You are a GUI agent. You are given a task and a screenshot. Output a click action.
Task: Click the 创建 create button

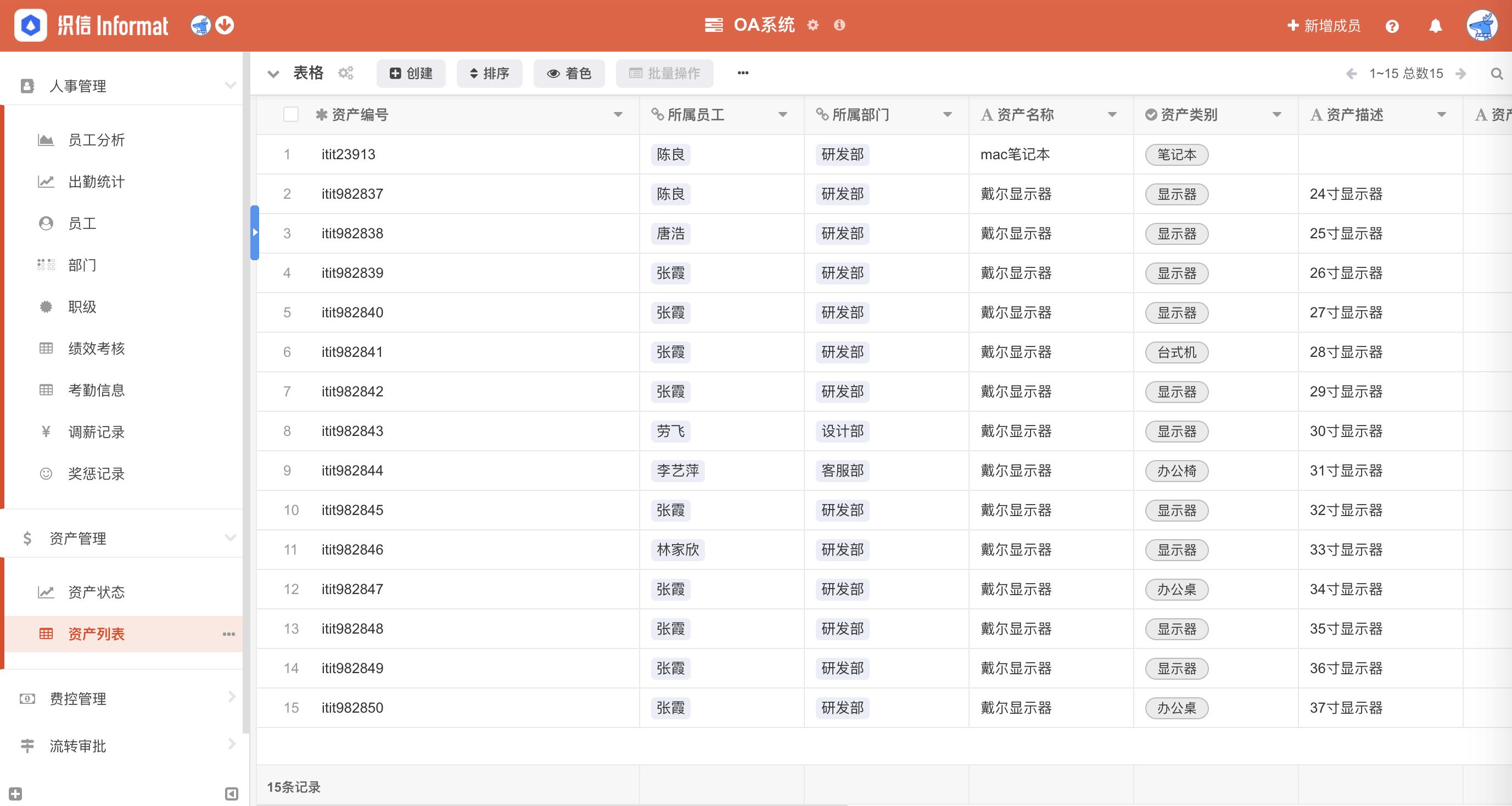(411, 73)
